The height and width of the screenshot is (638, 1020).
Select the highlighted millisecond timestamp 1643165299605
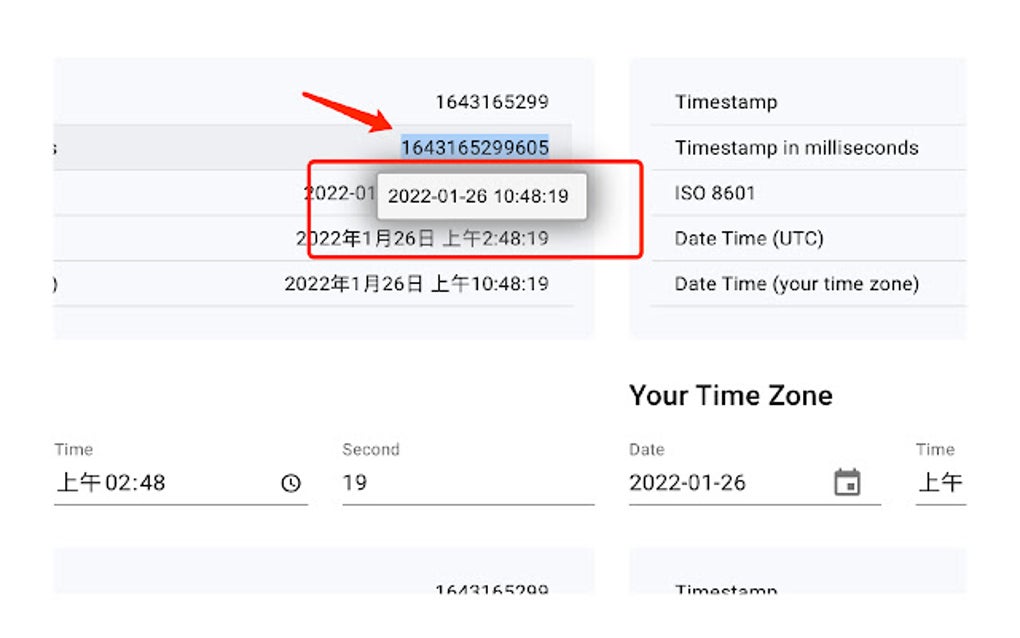(x=474, y=146)
